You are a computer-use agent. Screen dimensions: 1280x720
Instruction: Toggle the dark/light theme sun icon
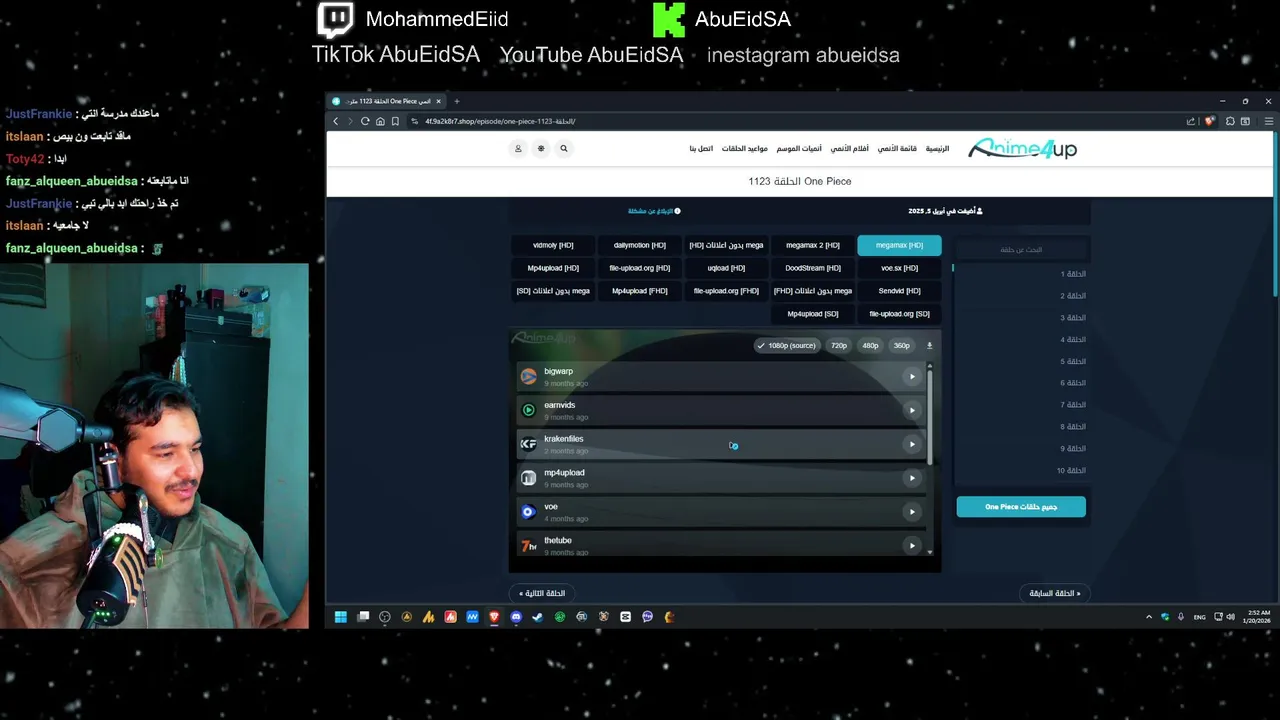click(x=541, y=149)
